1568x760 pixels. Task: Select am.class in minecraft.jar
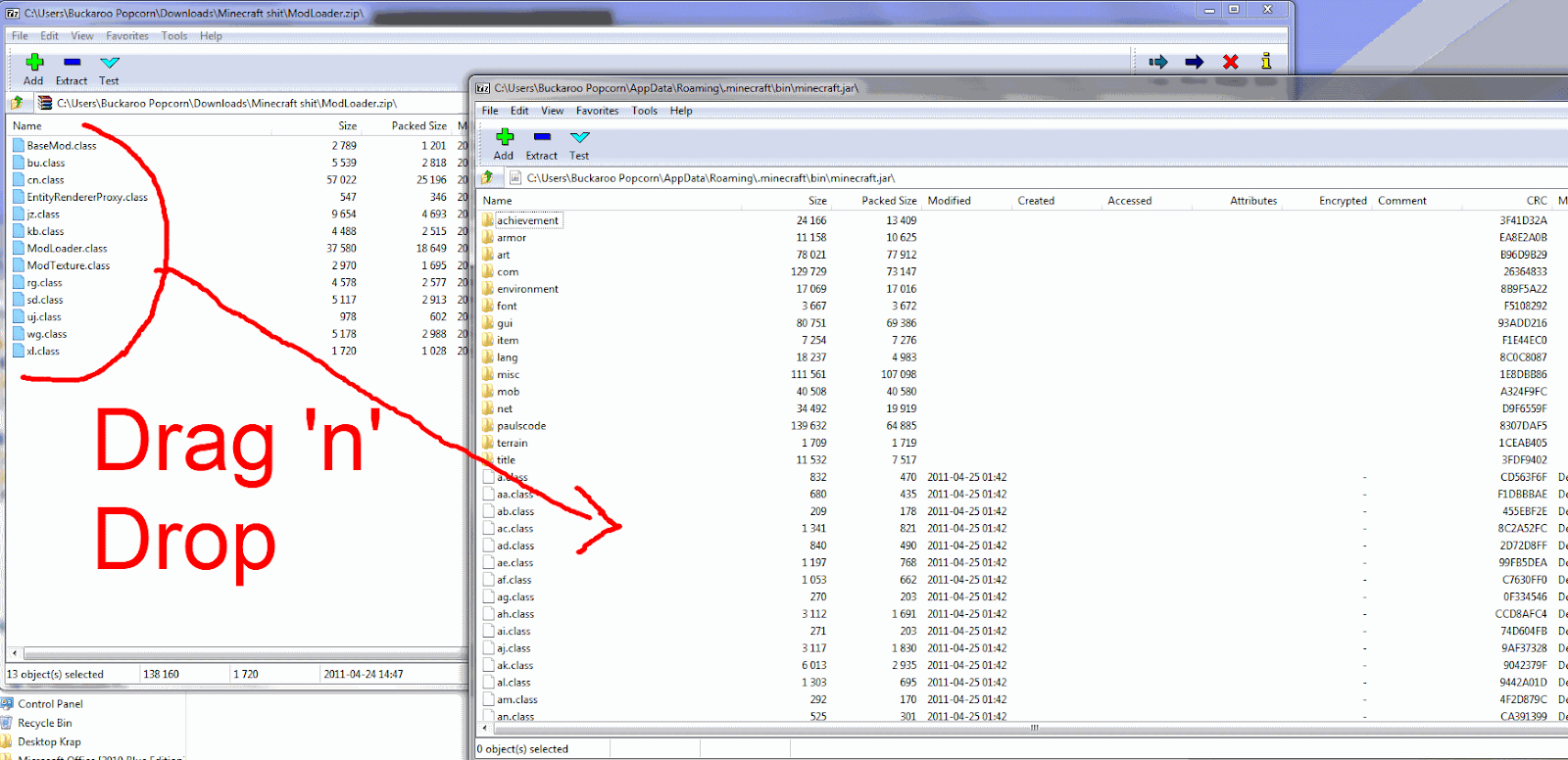pos(516,700)
